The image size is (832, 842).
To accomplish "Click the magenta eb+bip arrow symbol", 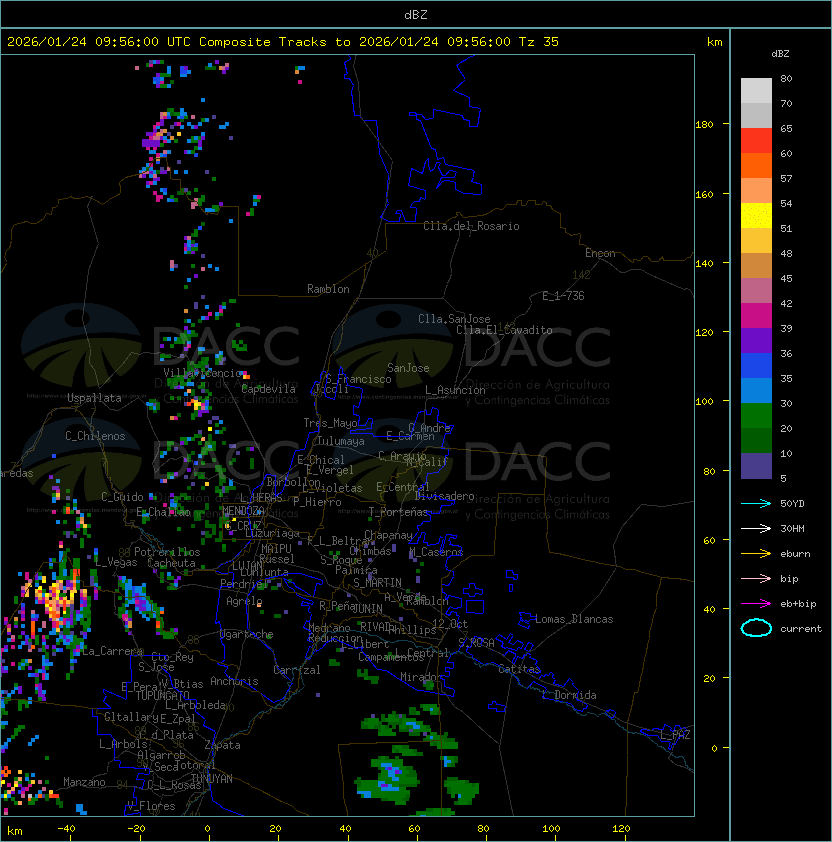I will 756,604.
